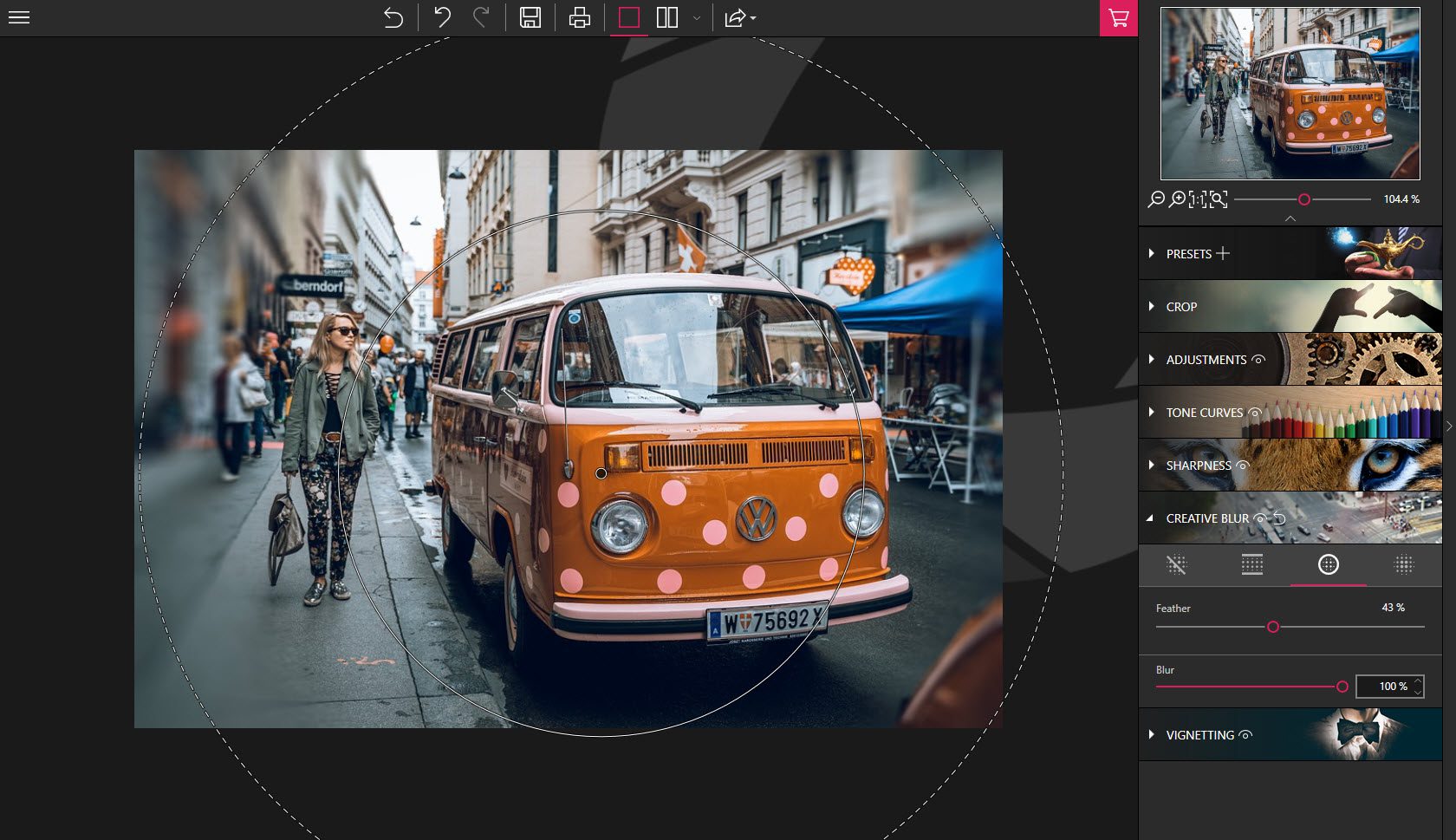Expand the Crop panel
Image resolution: width=1456 pixels, height=840 pixels.
(x=1151, y=306)
